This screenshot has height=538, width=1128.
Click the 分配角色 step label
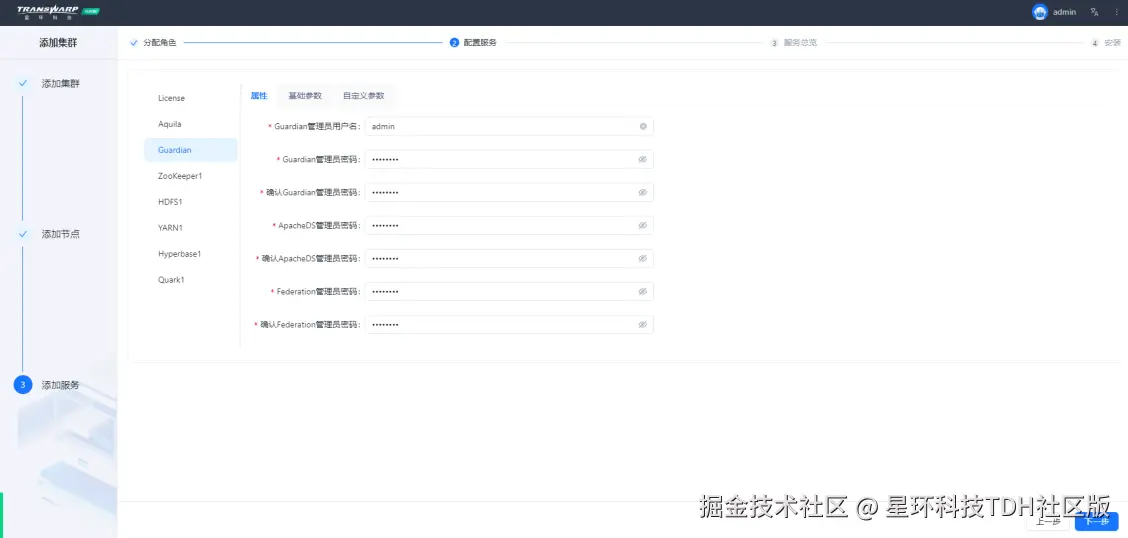coord(159,43)
